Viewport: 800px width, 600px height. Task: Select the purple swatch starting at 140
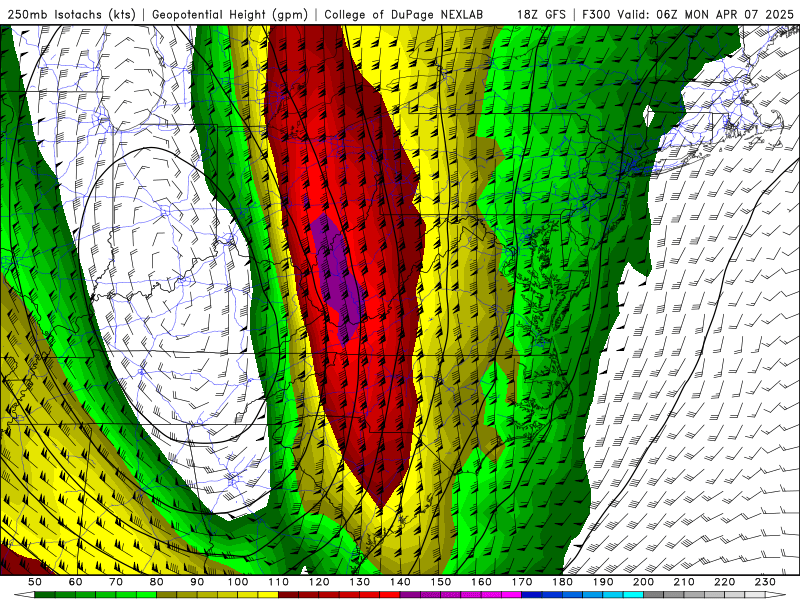[x=410, y=595]
